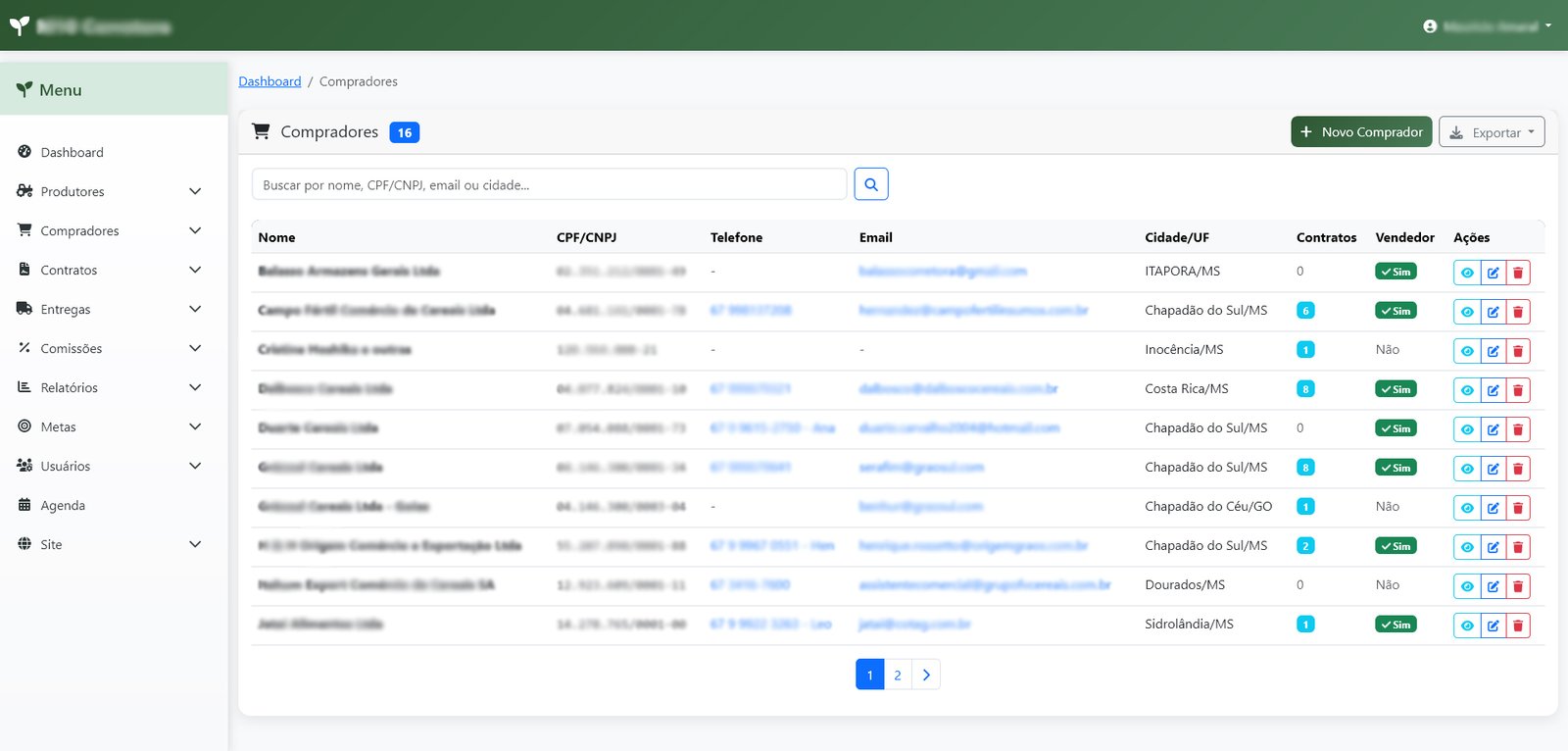The width and height of the screenshot is (1568, 751).
Task: Click the Cidade/UF column header
Action: 1177,237
